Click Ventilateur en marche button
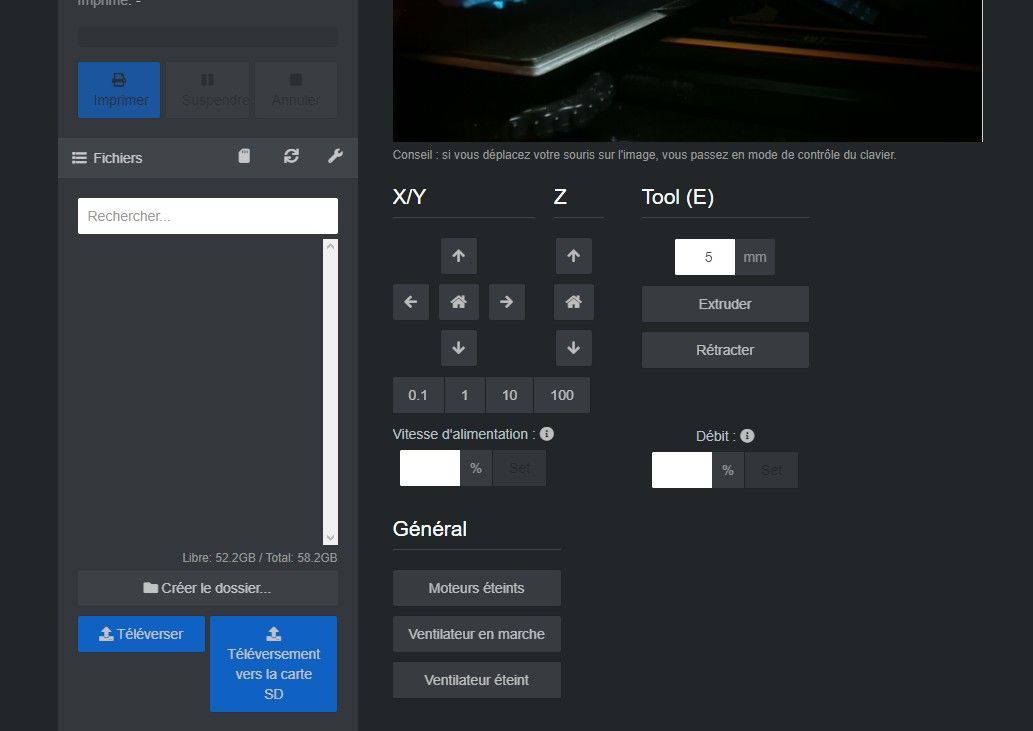The image size is (1033, 731). point(476,634)
